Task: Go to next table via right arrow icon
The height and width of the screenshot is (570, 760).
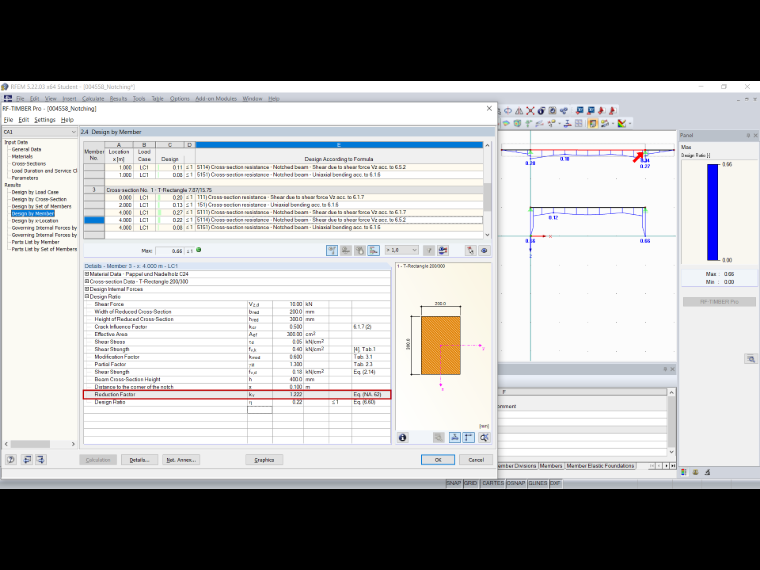Action: 41,459
